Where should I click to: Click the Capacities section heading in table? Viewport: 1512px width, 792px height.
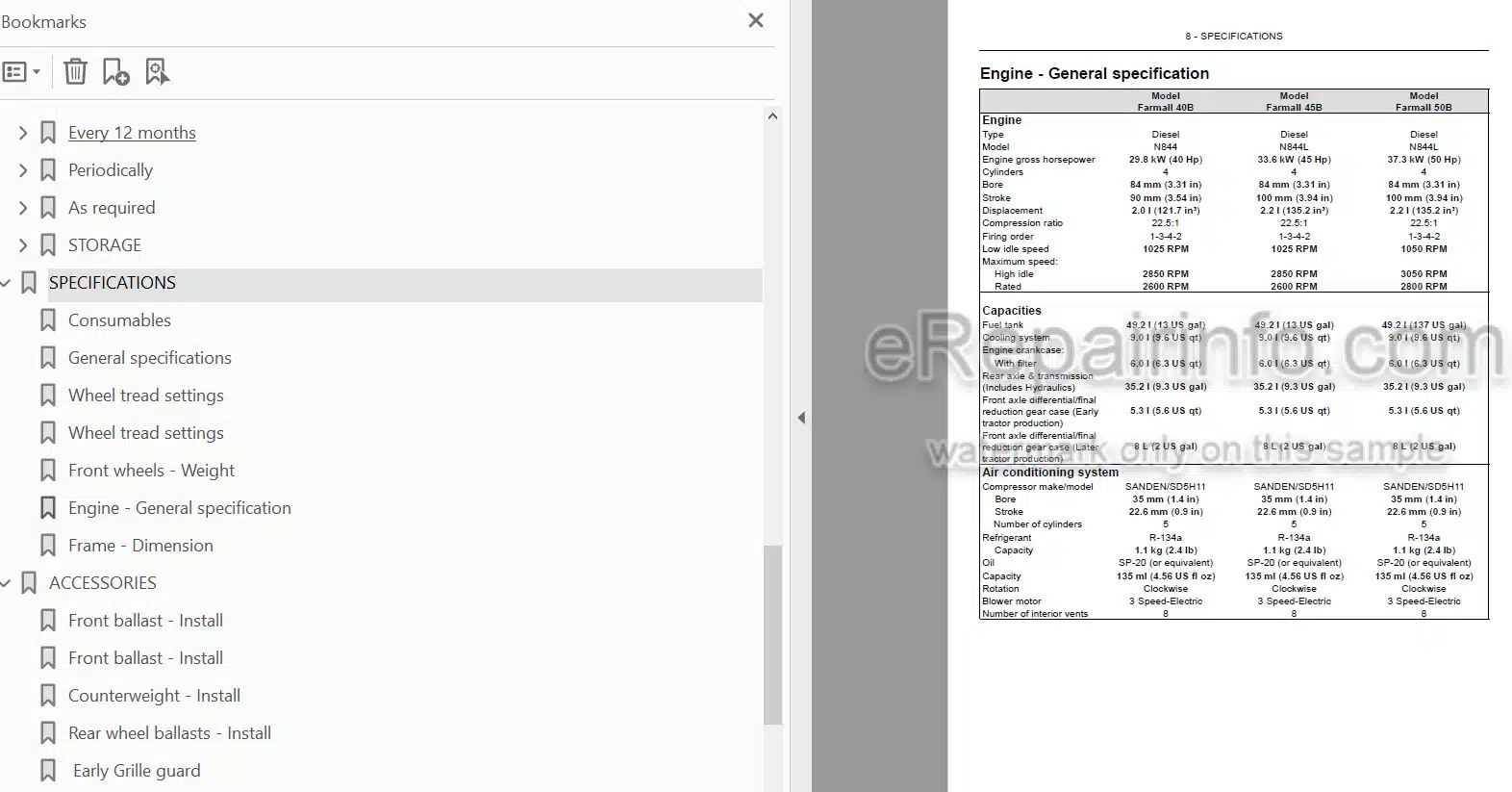click(x=1012, y=311)
